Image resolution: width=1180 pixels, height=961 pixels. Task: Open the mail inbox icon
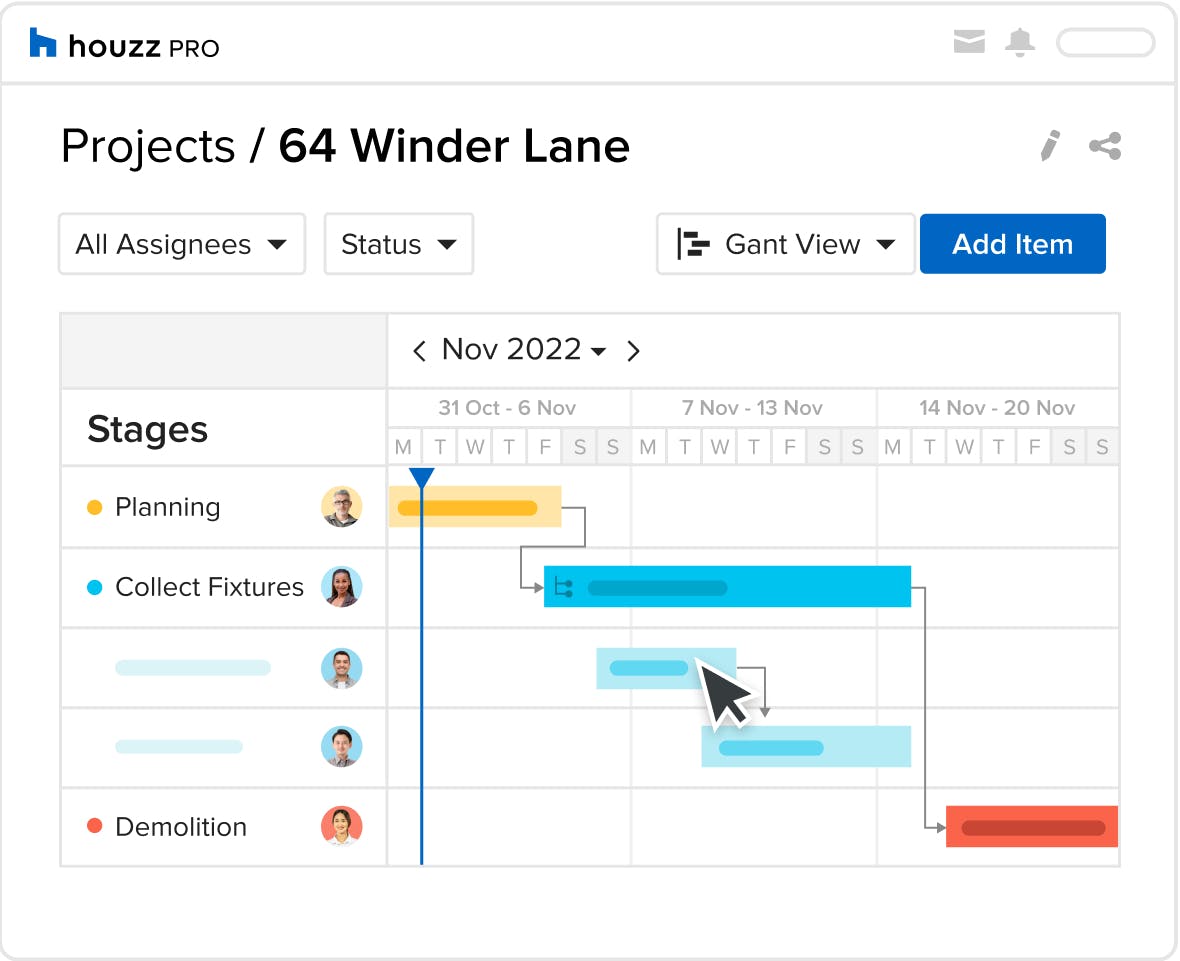[969, 43]
